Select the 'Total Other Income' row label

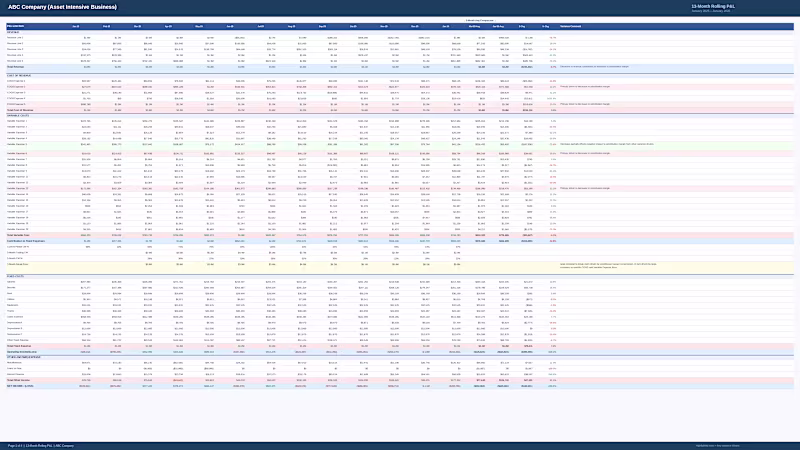[18, 380]
